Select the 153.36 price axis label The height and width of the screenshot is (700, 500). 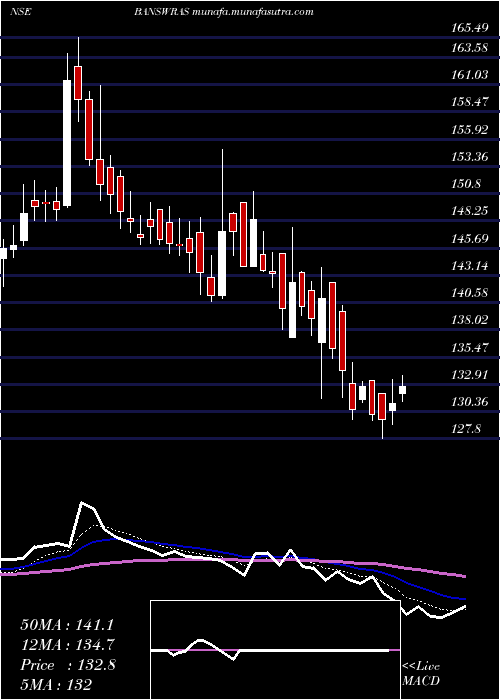pos(469,157)
